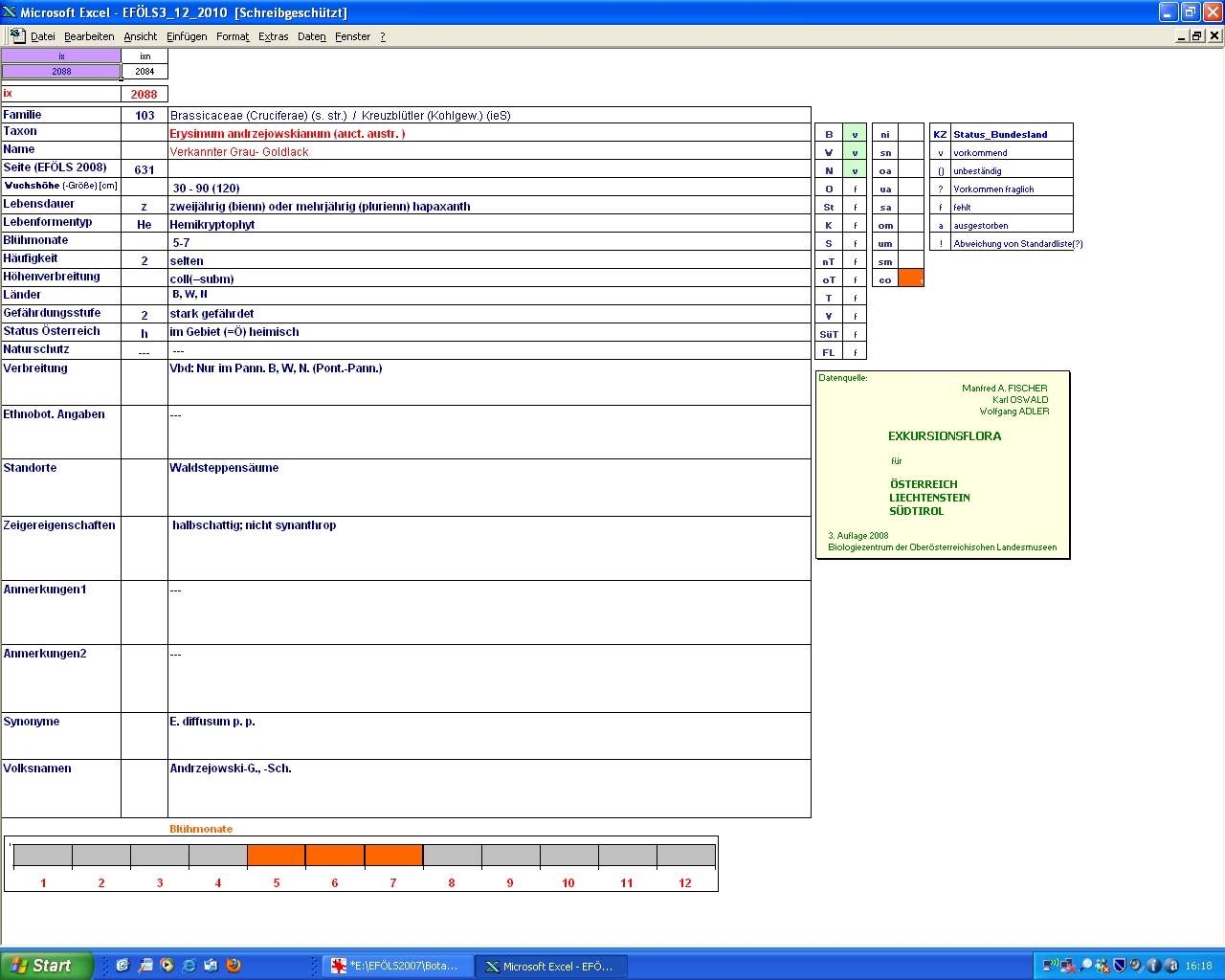Click the orange bar for month 6
The width and height of the screenshot is (1225, 980).
click(335, 855)
